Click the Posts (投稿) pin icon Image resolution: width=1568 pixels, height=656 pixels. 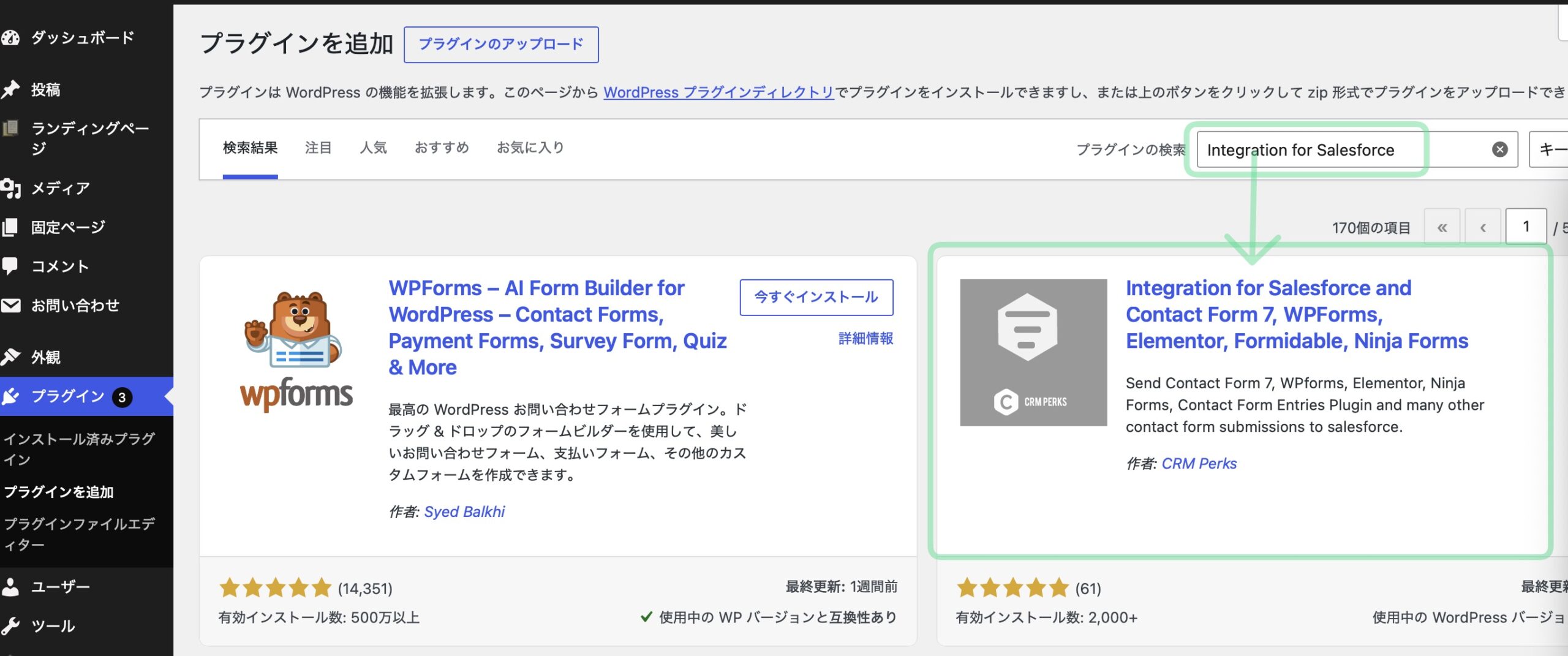click(10, 89)
